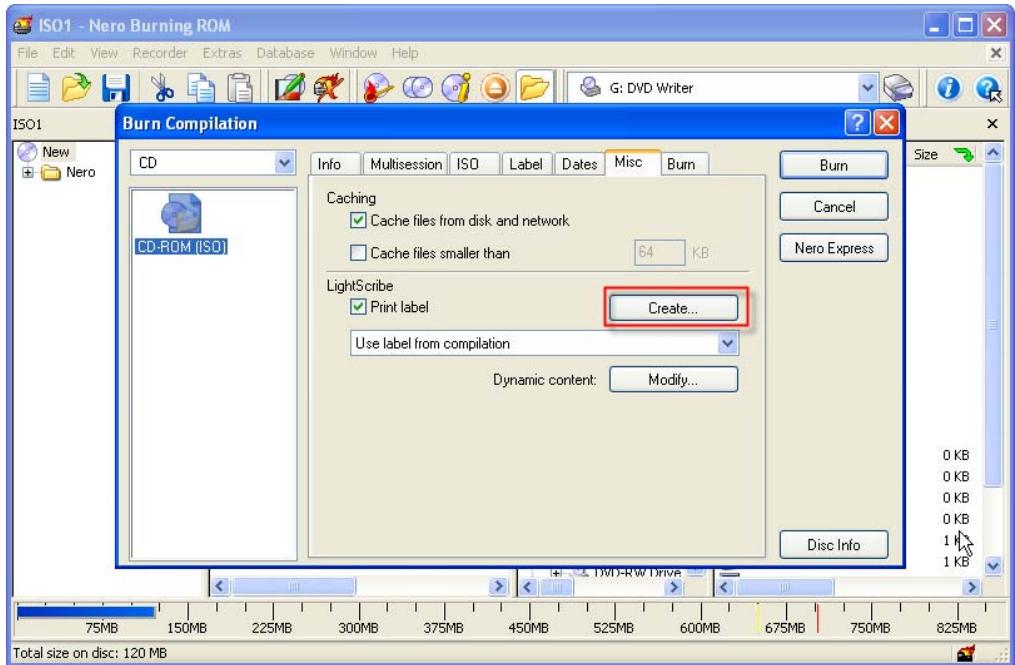Open the Burn tab
1015x665 pixels.
pyautogui.click(x=684, y=164)
